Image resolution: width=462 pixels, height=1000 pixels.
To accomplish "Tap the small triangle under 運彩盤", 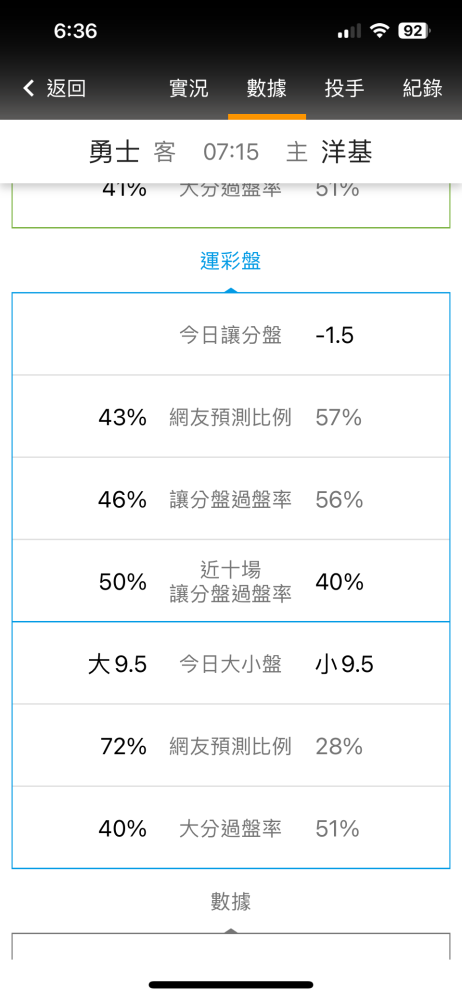I will (231, 290).
